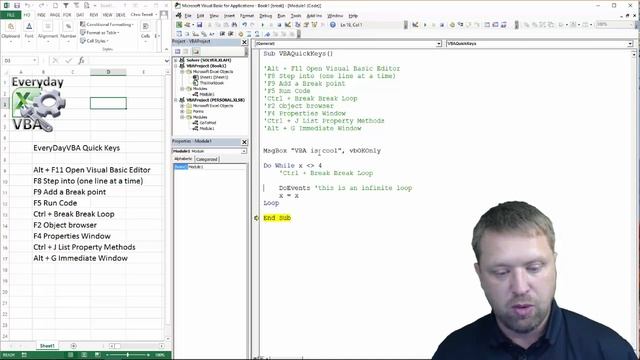640x360 pixels.
Task: Select ThisWorkbook in project tree
Action: pyautogui.click(x=209, y=83)
